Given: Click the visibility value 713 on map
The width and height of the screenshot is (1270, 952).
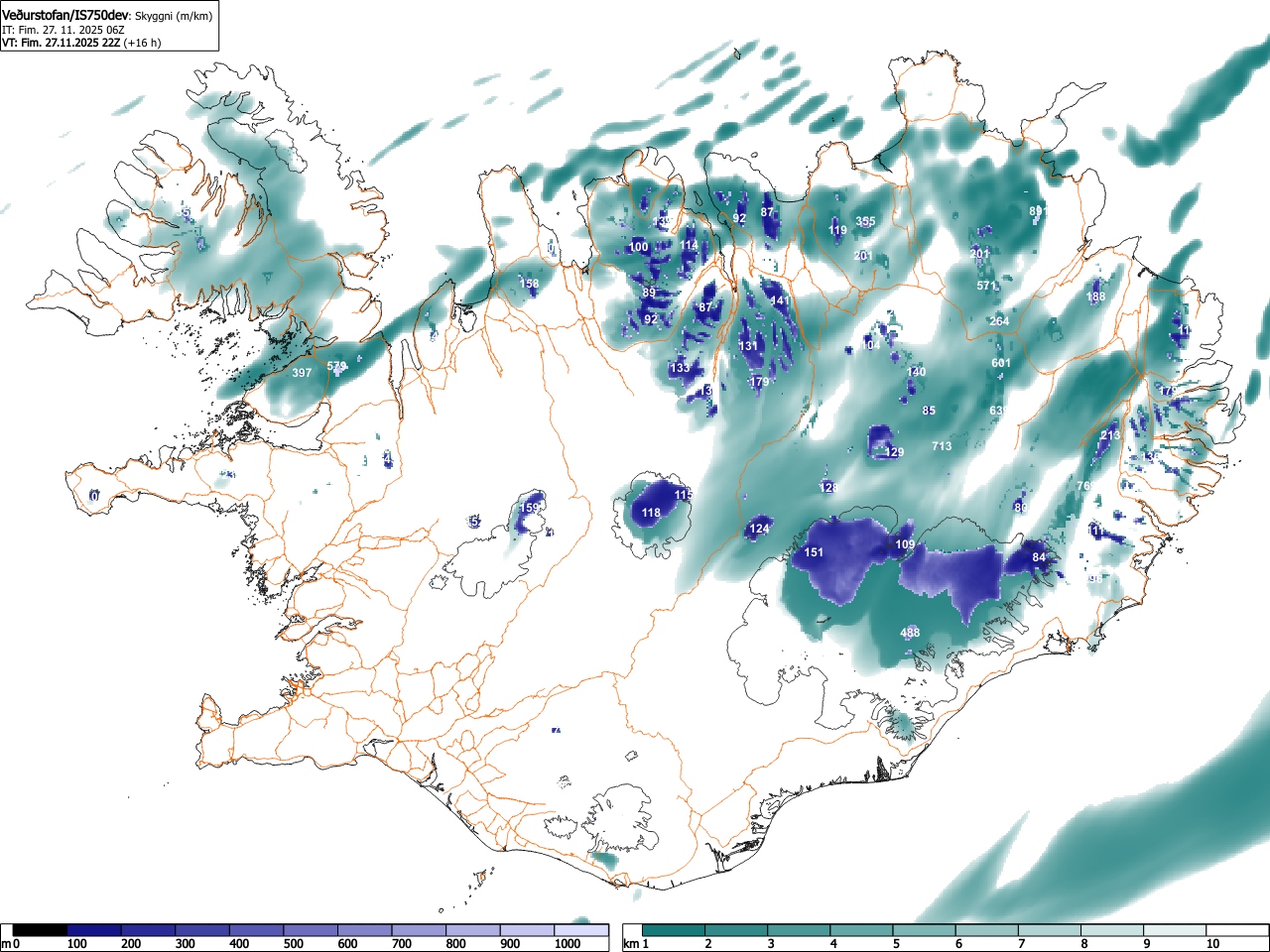Looking at the screenshot, I should pyautogui.click(x=942, y=446).
